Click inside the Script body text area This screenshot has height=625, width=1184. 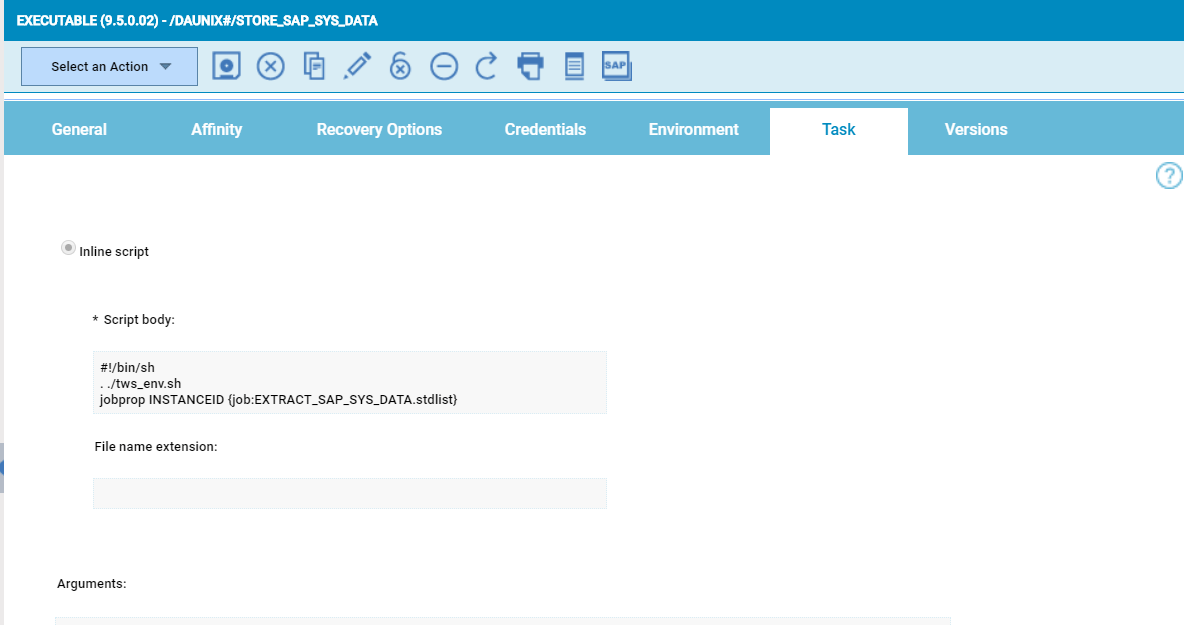click(x=349, y=383)
